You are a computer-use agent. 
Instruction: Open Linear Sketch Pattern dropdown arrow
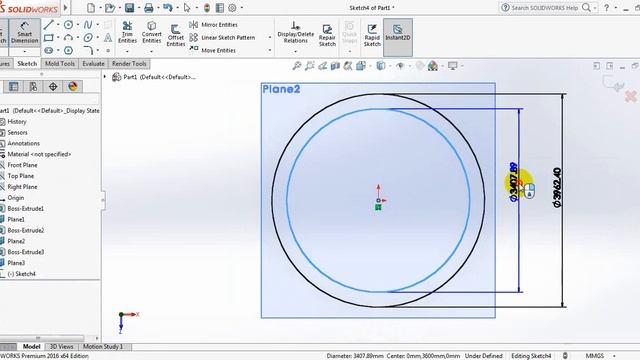click(x=270, y=38)
